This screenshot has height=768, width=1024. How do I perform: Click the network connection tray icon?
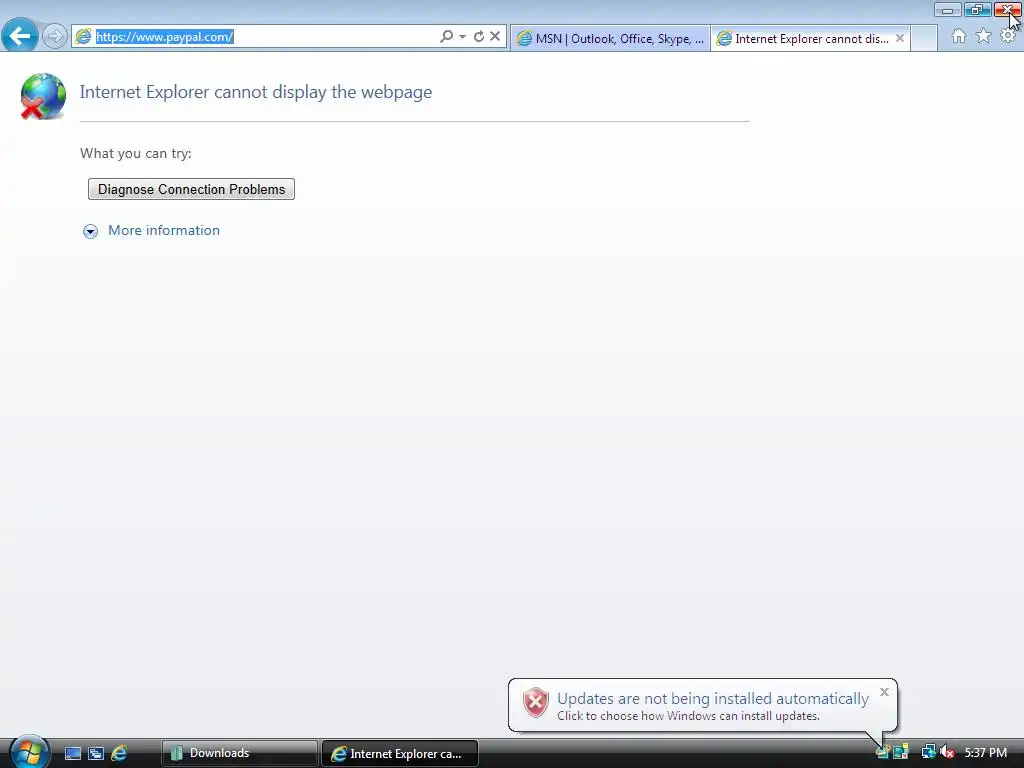pos(928,752)
